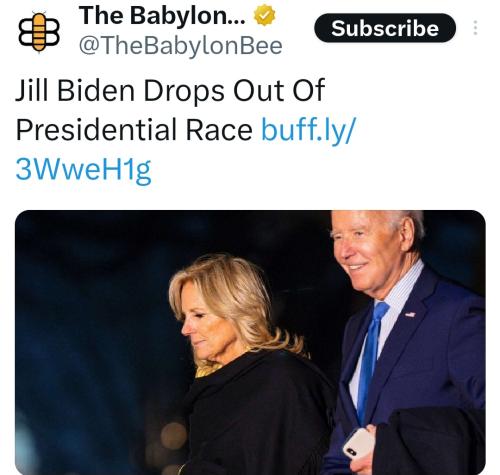Visit the @TheBabylonBee handle
Screen dimensions: 500x475
(181, 46)
